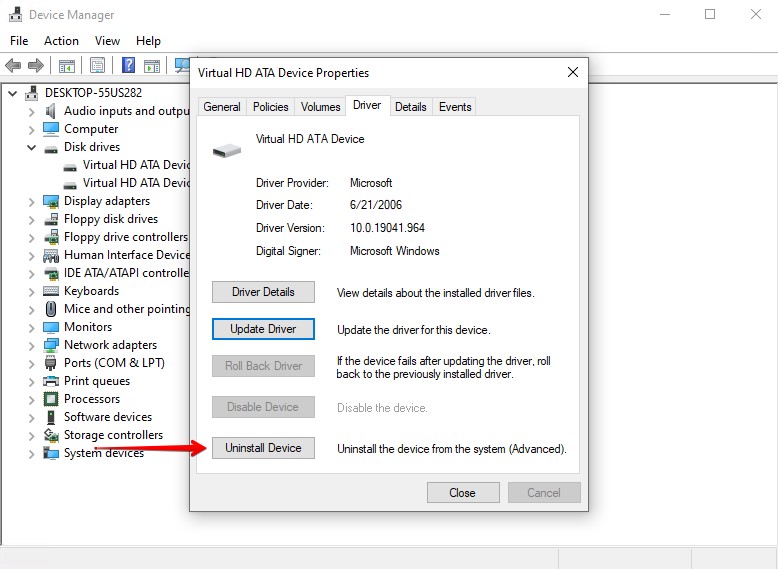Click the Show/Hide Console Tree toolbar icon
Viewport: 778px width, 569px height.
pyautogui.click(x=67, y=66)
